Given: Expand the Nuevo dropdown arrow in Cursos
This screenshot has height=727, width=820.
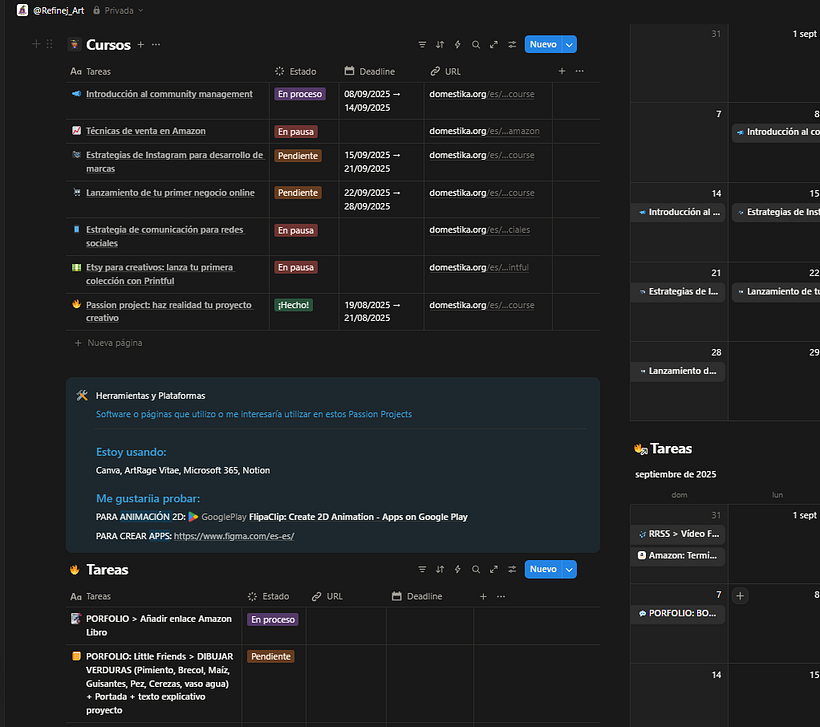Looking at the screenshot, I should tap(570, 45).
